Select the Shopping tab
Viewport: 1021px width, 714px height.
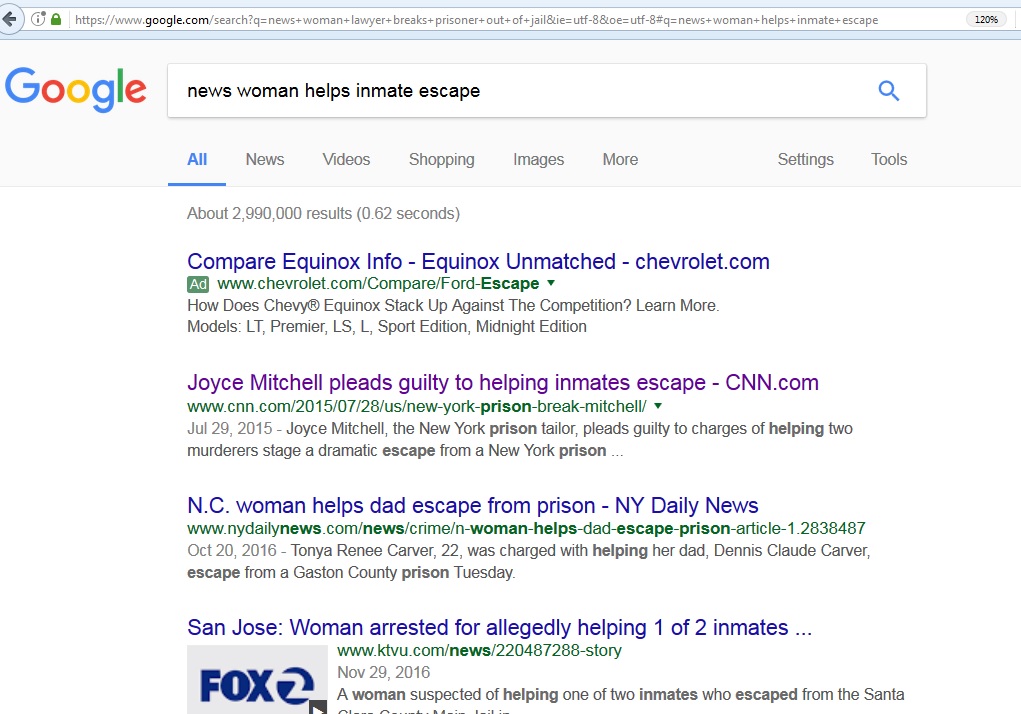[441, 160]
